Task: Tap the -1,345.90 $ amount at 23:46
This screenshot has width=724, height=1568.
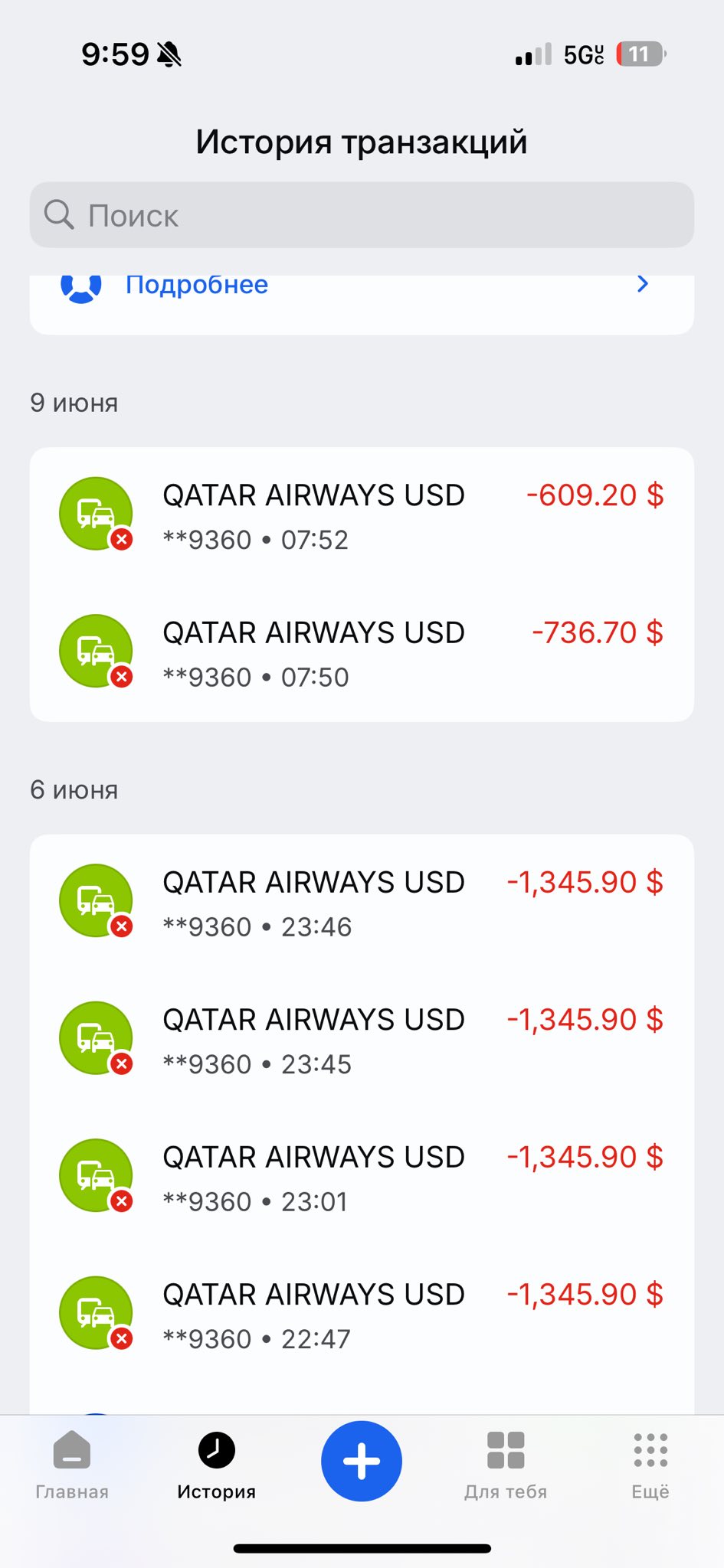Action: (585, 883)
